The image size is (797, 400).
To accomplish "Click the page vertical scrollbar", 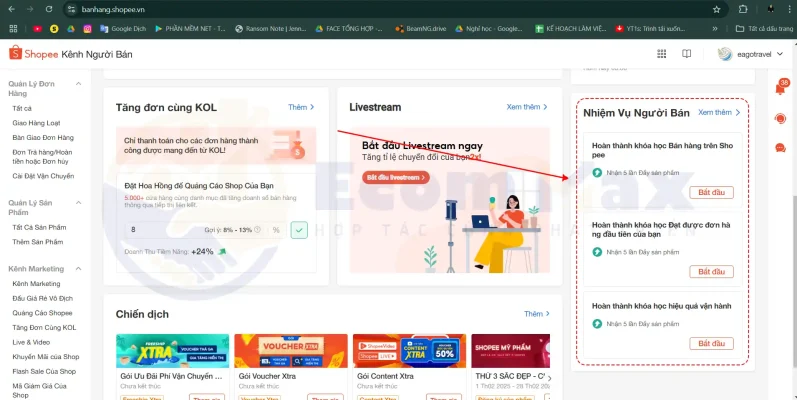I will (793, 282).
